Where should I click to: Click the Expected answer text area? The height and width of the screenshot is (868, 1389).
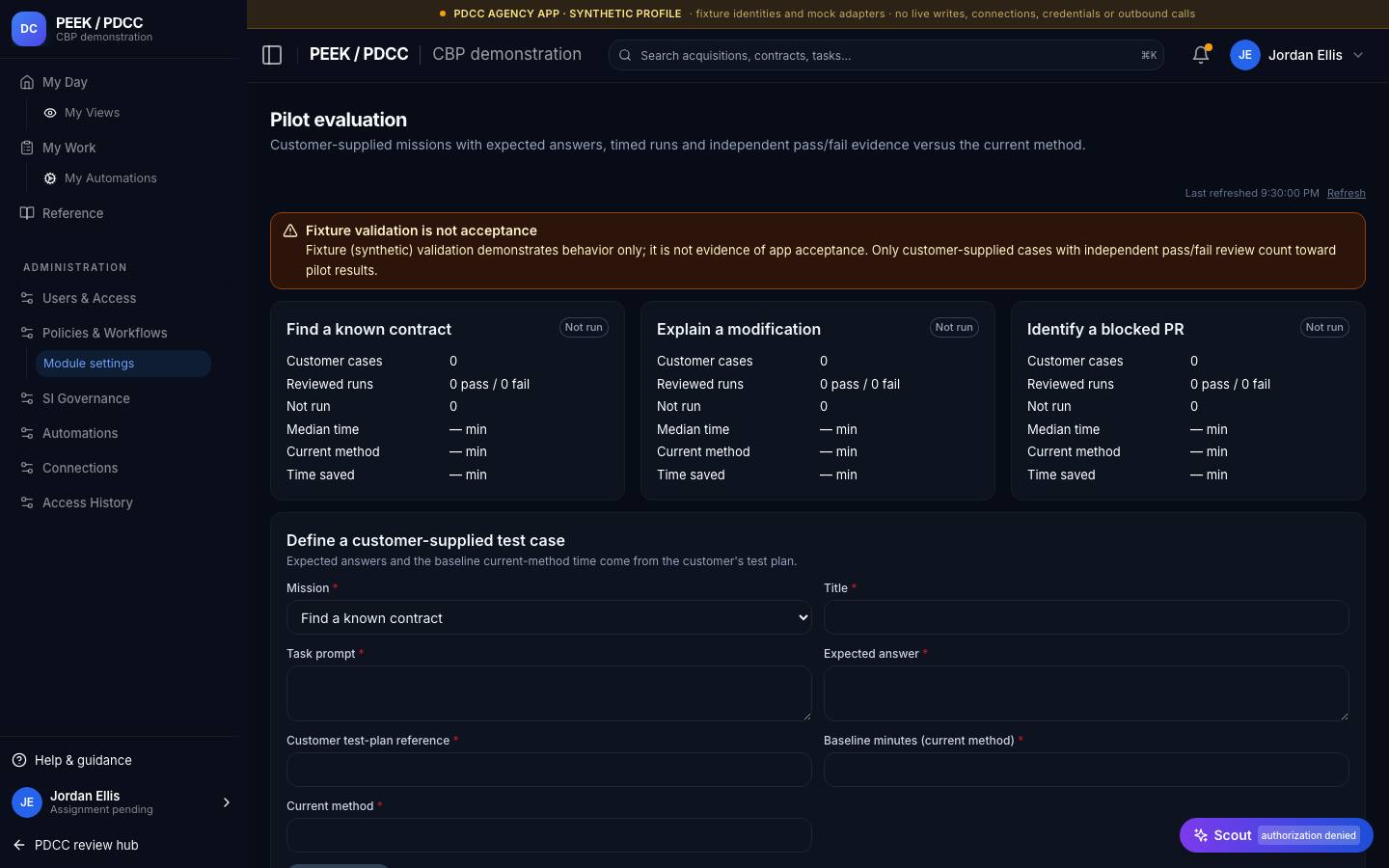(x=1086, y=693)
